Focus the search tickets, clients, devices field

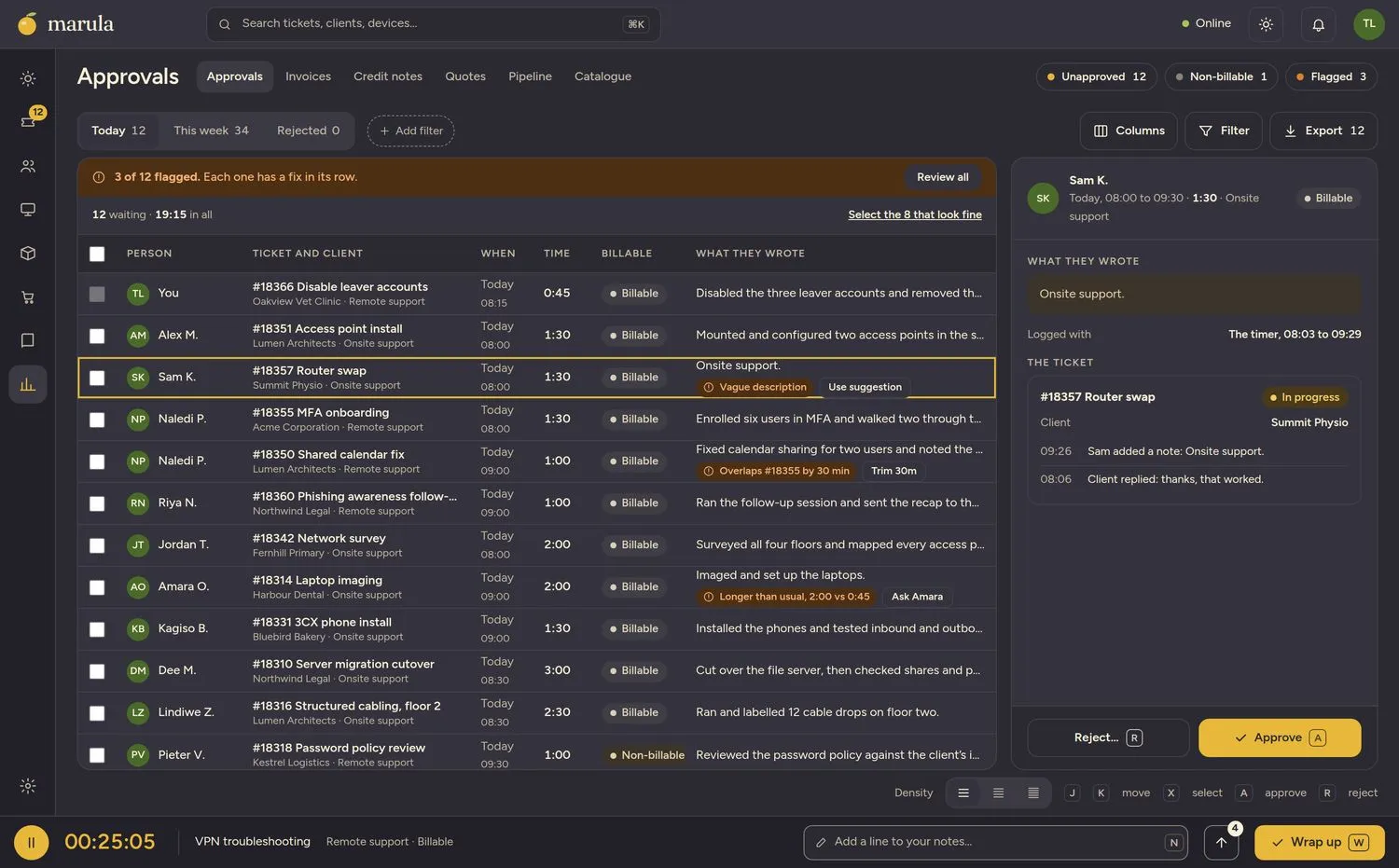[433, 24]
